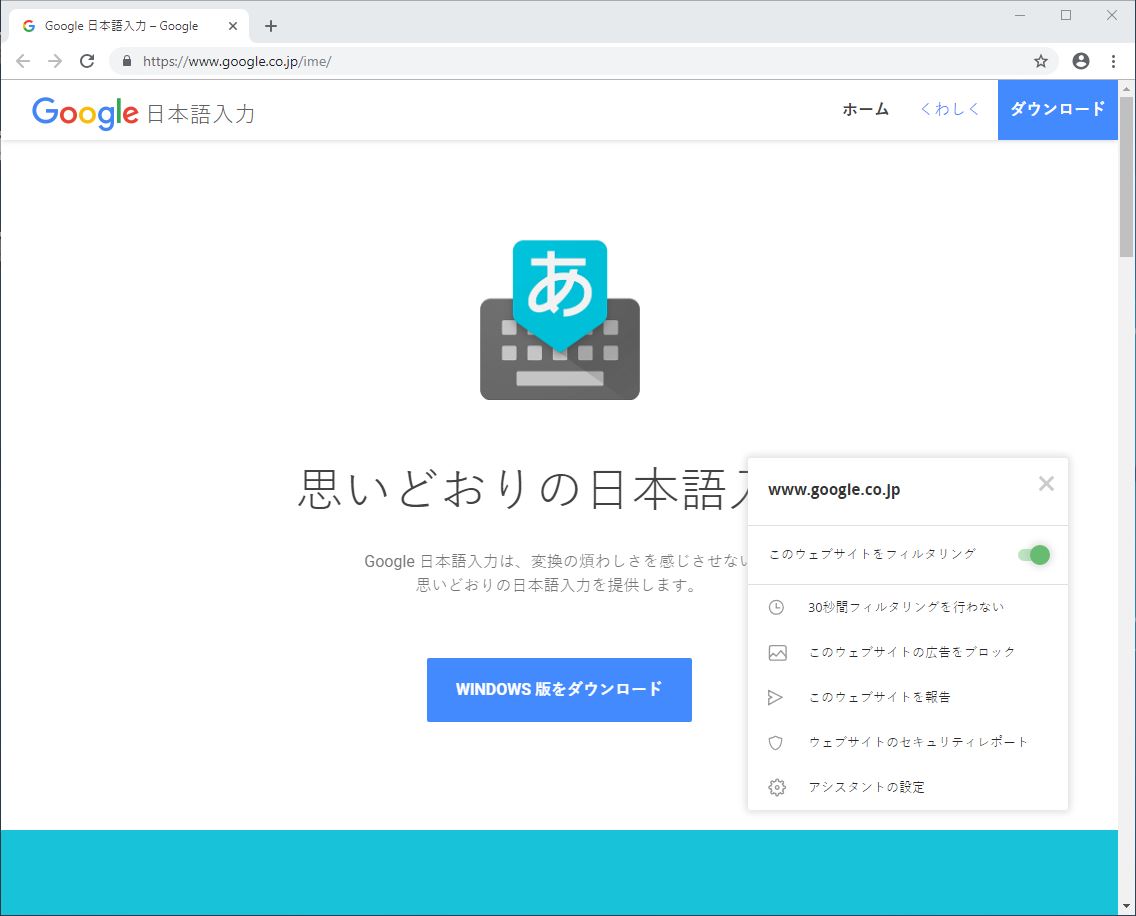Open the くわしく navigation link
This screenshot has height=916, width=1136.
click(950, 109)
